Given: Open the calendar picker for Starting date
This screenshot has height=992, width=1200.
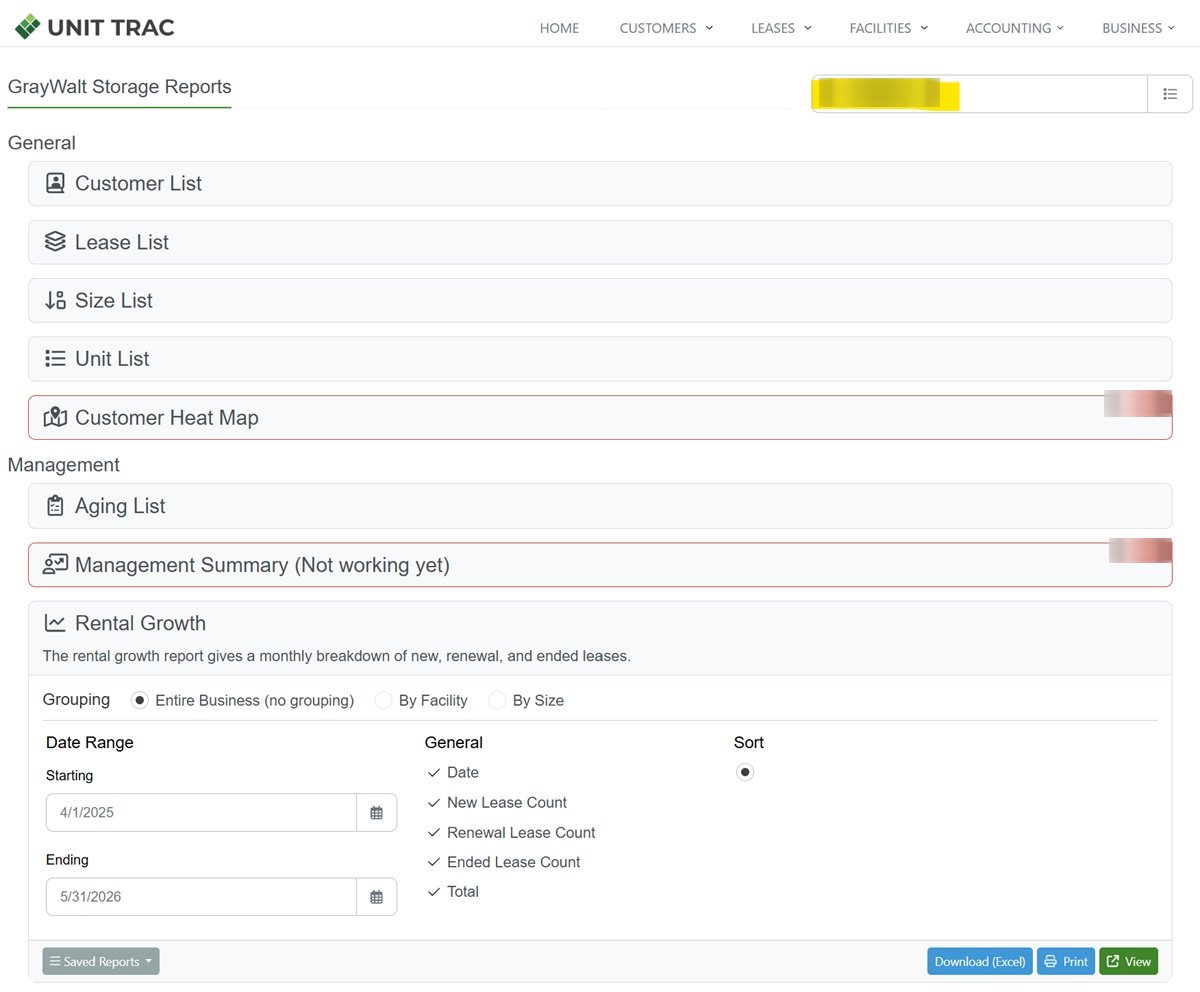Looking at the screenshot, I should point(377,813).
